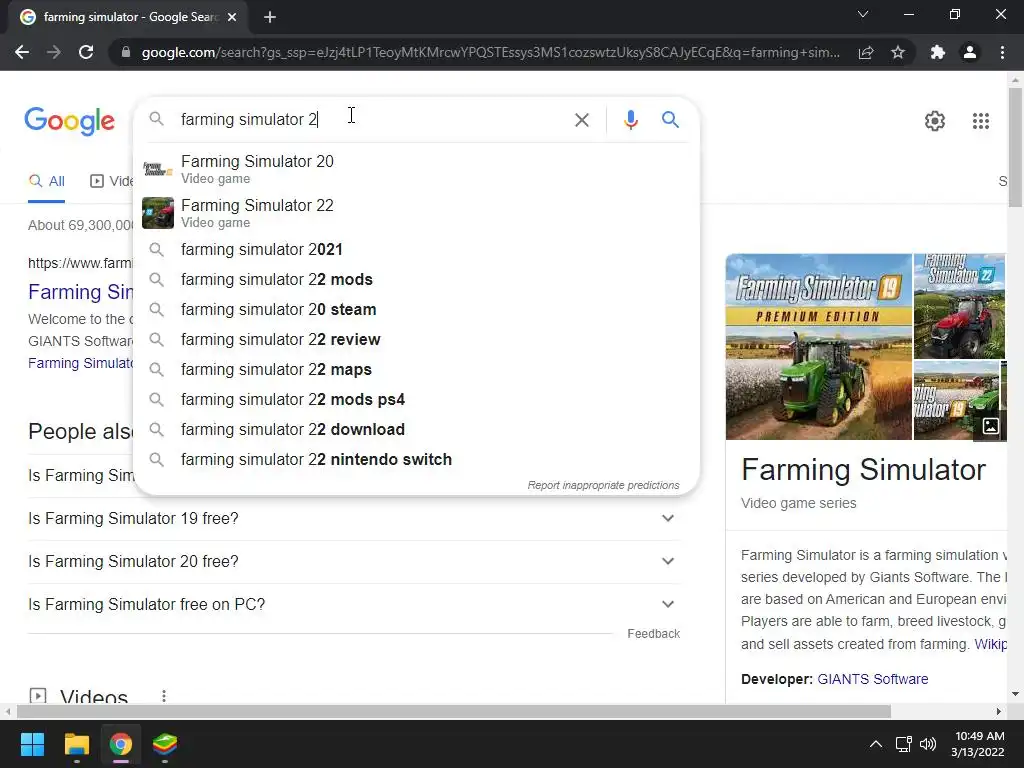Viewport: 1024px width, 768px height.
Task: Reload the current page
Action: pyautogui.click(x=86, y=52)
